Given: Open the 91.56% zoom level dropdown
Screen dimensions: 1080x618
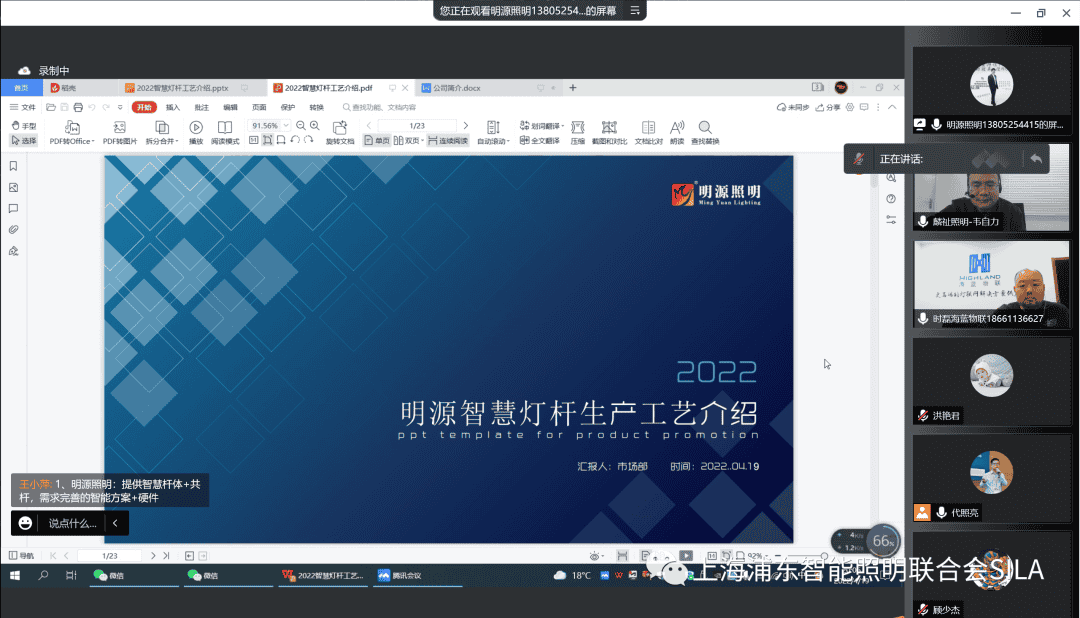Looking at the screenshot, I should click(x=286, y=125).
